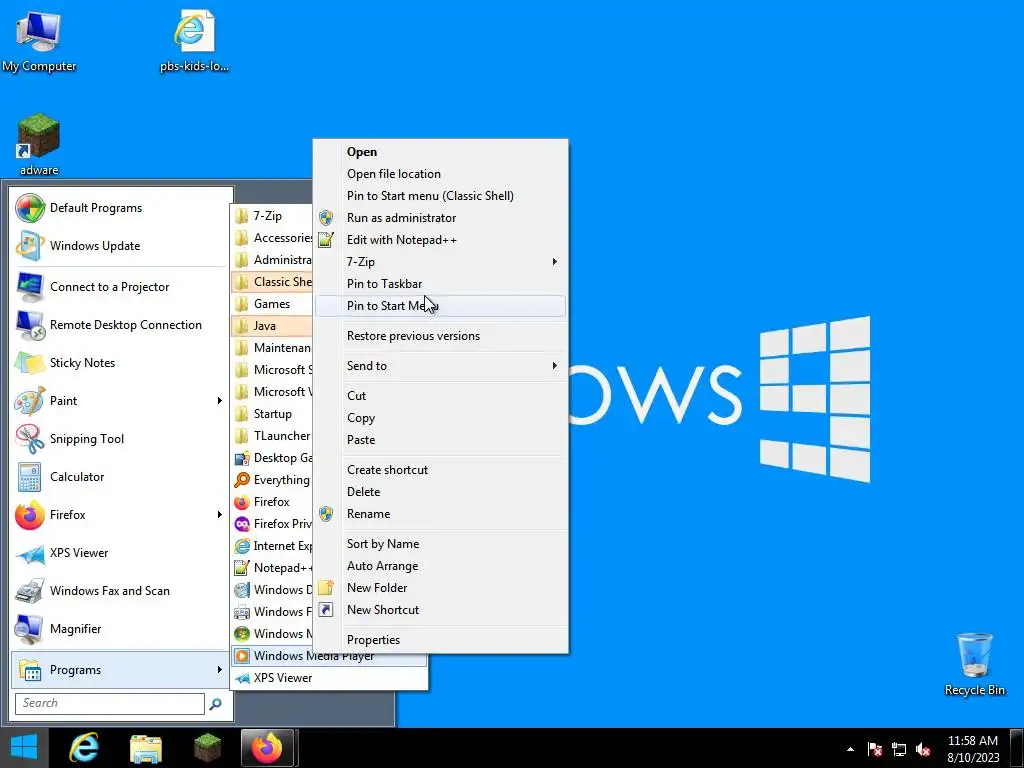Screen dimensions: 1024x768
Task: Click the Windows Start button
Action: click(24, 747)
